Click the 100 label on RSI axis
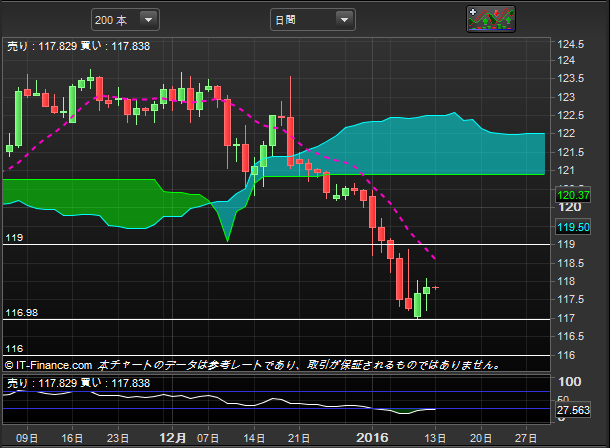The width and height of the screenshot is (610, 448). (x=570, y=382)
